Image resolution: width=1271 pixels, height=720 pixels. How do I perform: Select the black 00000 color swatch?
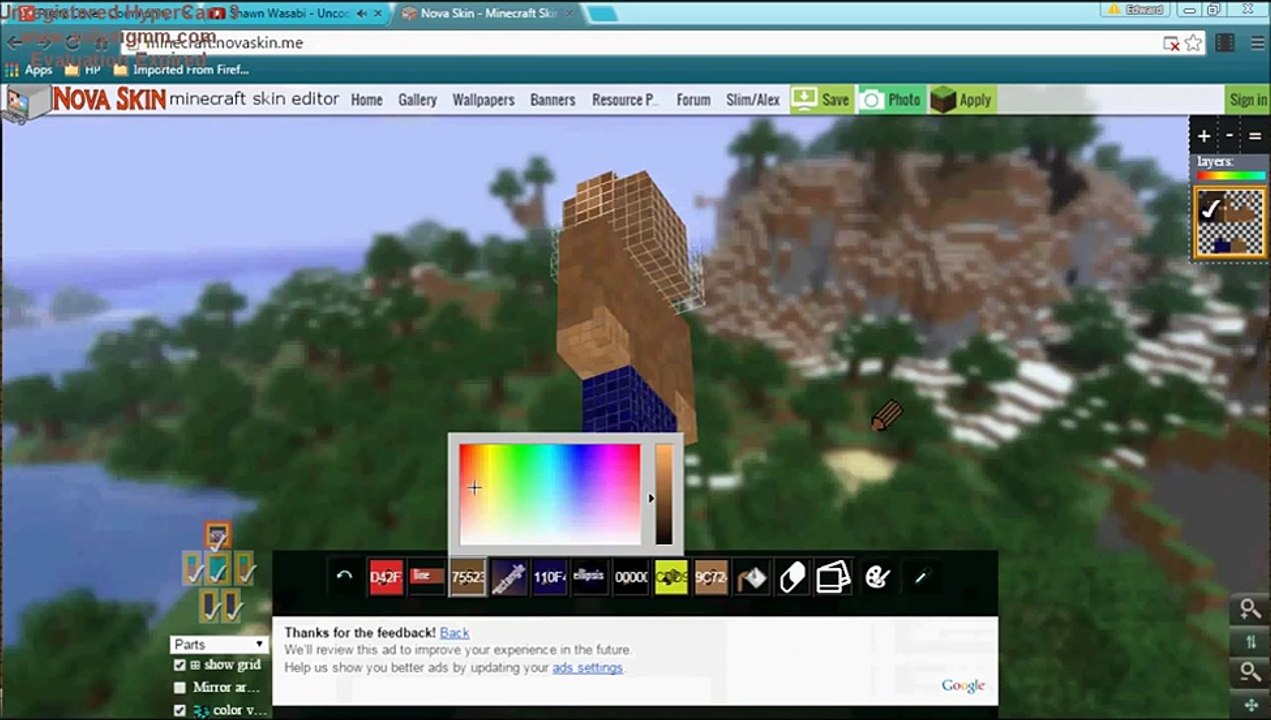[631, 577]
